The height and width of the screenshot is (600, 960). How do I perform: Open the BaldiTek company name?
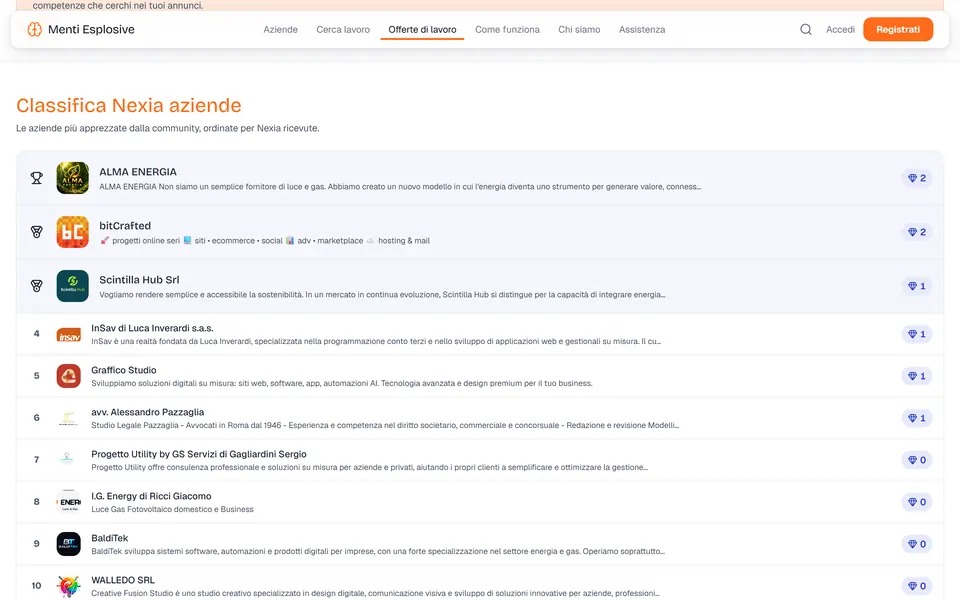110,538
